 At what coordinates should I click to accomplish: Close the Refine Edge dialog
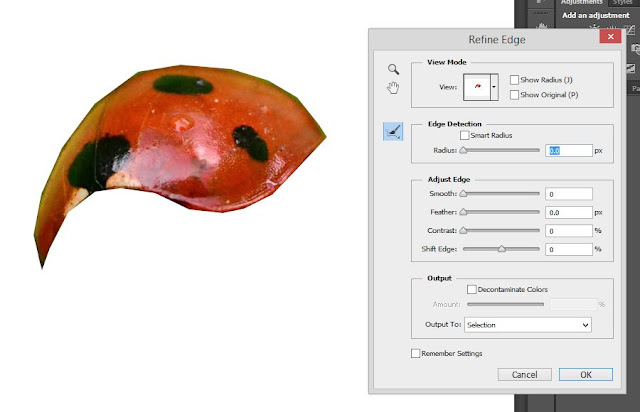pos(611,36)
